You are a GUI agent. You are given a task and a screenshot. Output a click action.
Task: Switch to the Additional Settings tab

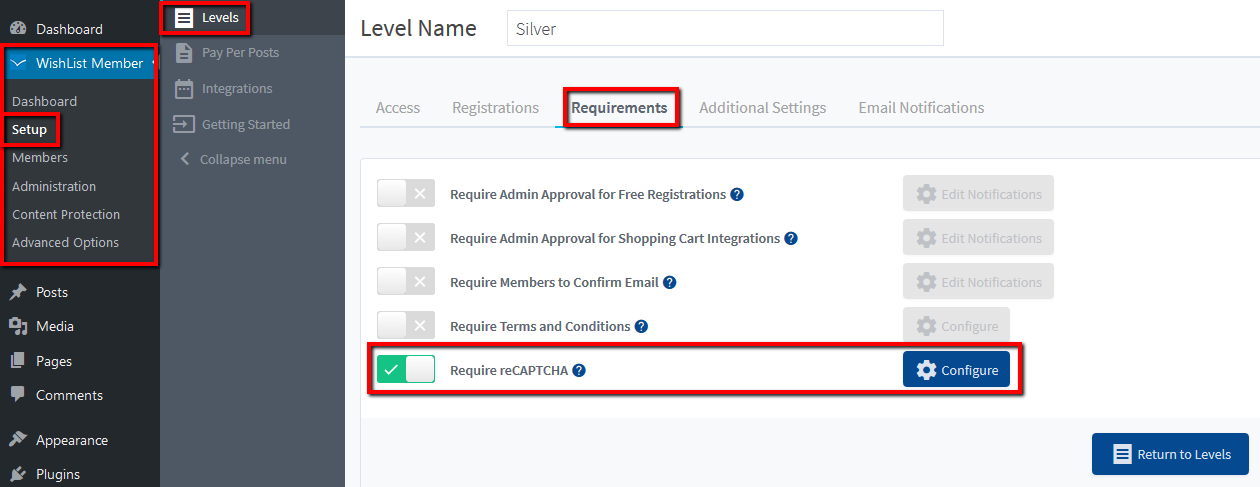point(762,107)
